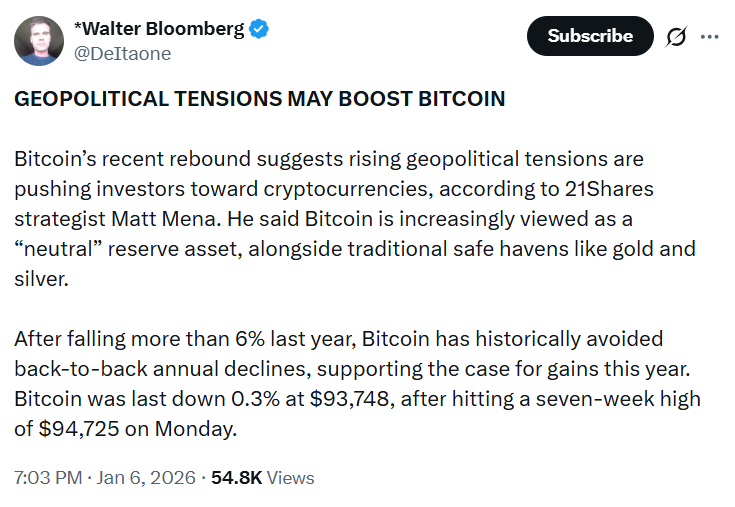Click the GEOPOLITICAL TENSIONS MAY BOOST BITCOIN headline
735x507 pixels.
click(x=260, y=99)
